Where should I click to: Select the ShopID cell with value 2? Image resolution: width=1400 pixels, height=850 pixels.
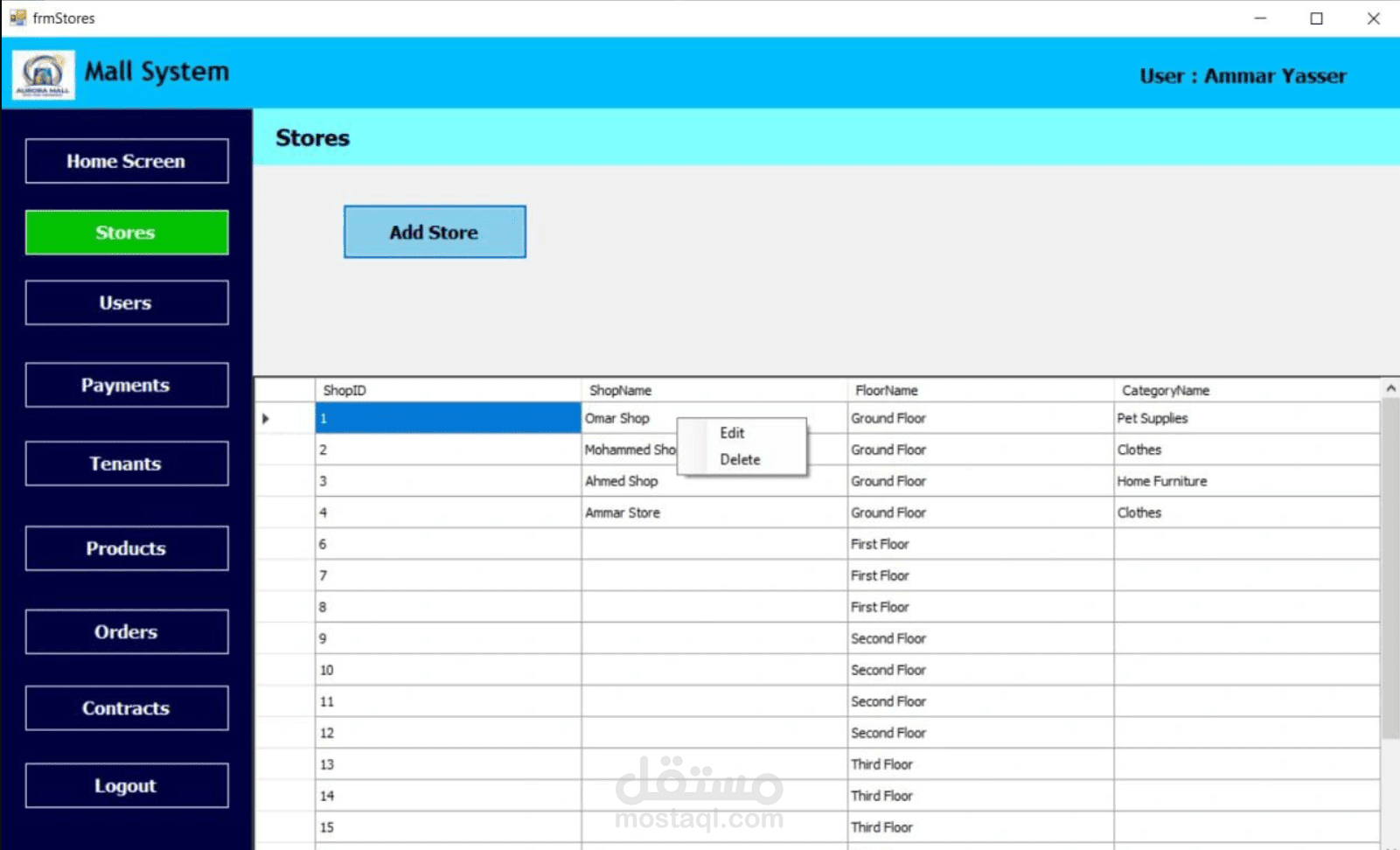pos(448,449)
